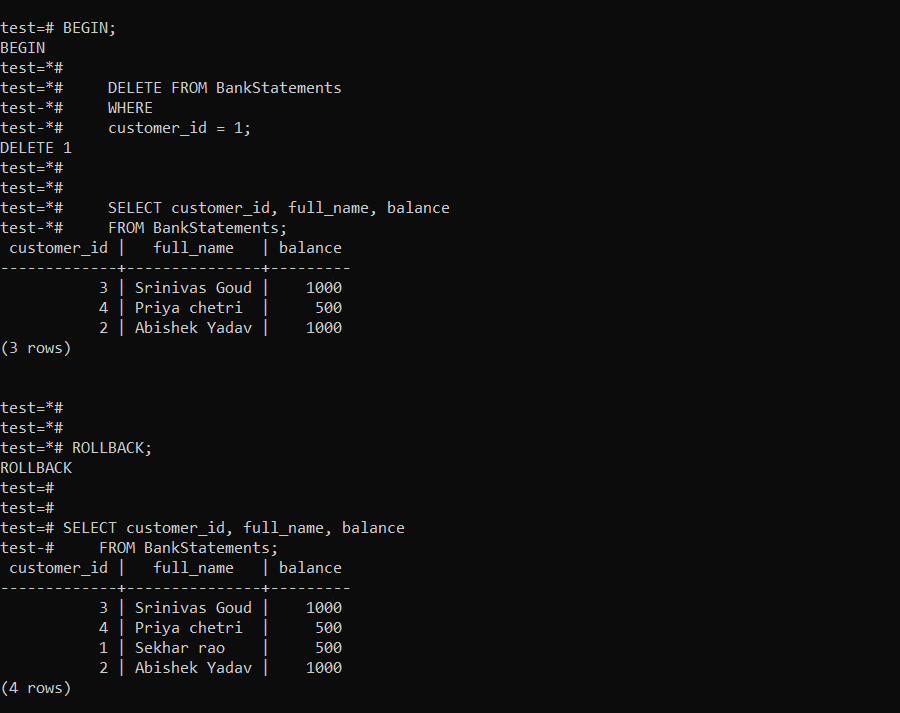Click the first Srinivas Goud row
Image resolution: width=900 pixels, height=713 pixels.
[x=193, y=288]
